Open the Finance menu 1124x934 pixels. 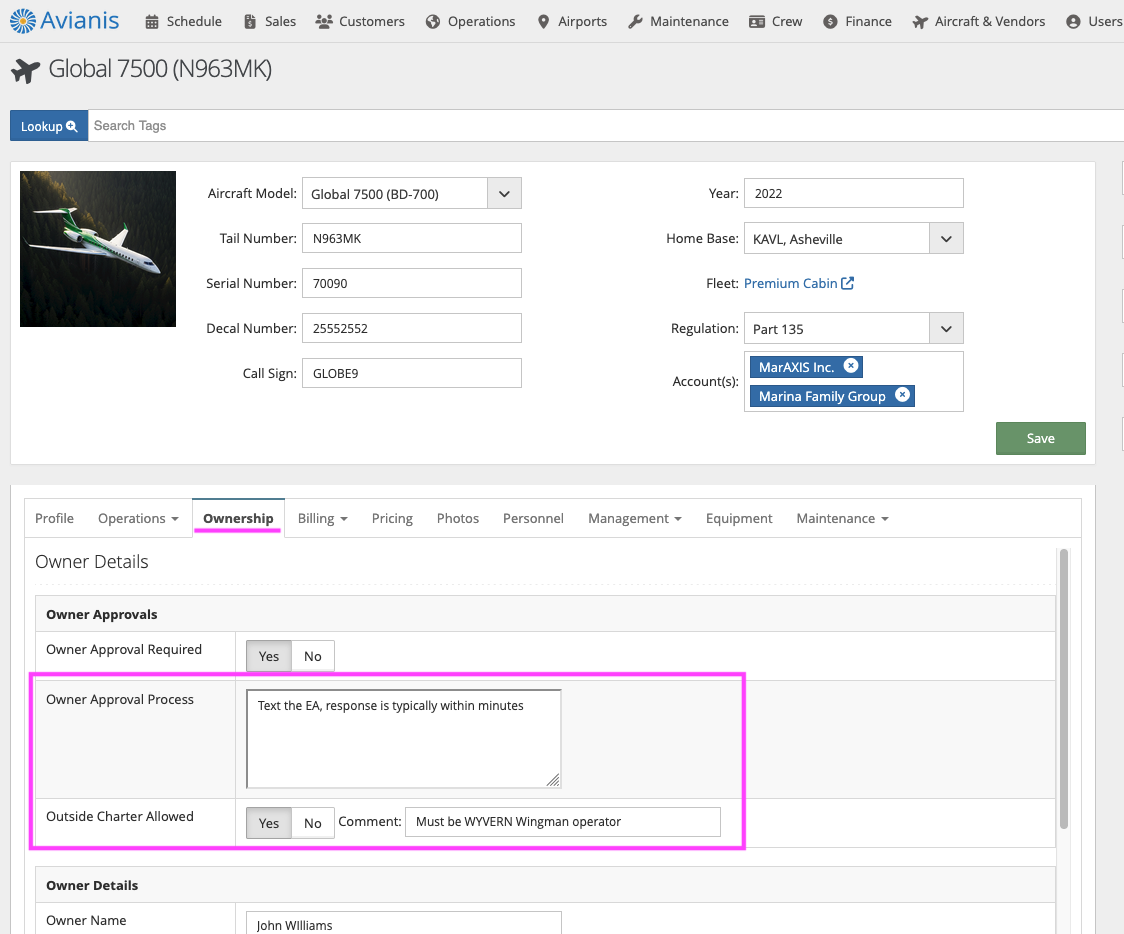857,22
